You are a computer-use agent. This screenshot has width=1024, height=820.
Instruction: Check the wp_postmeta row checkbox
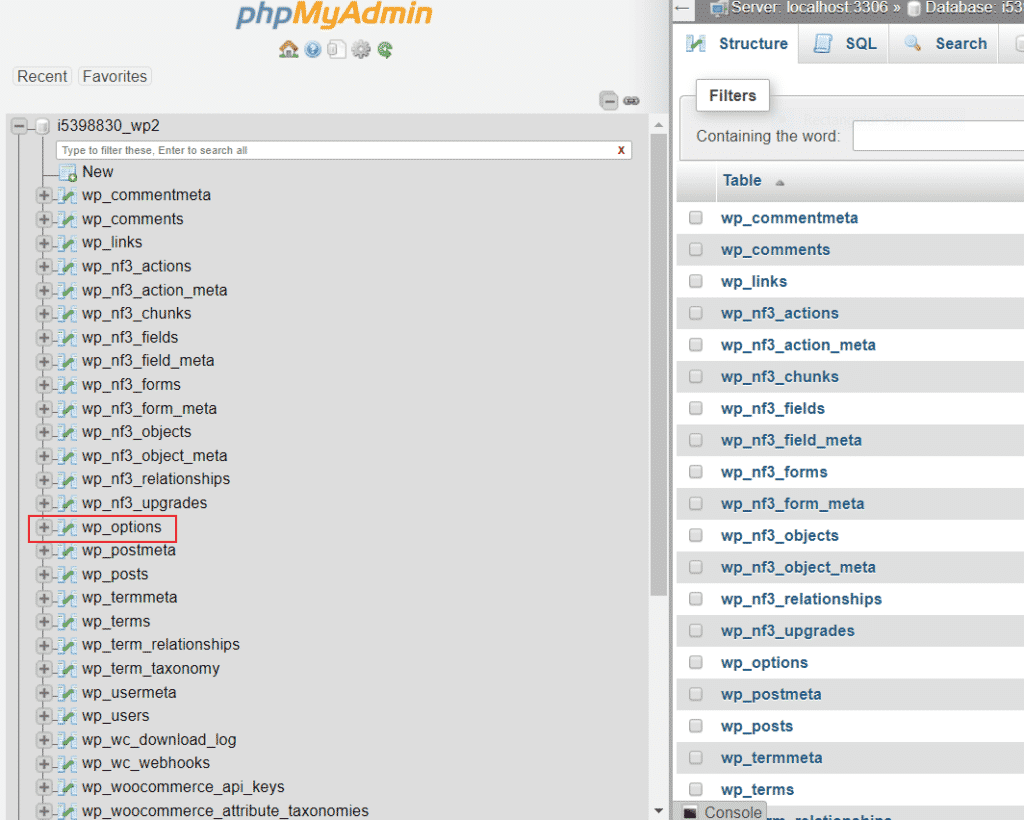click(696, 694)
